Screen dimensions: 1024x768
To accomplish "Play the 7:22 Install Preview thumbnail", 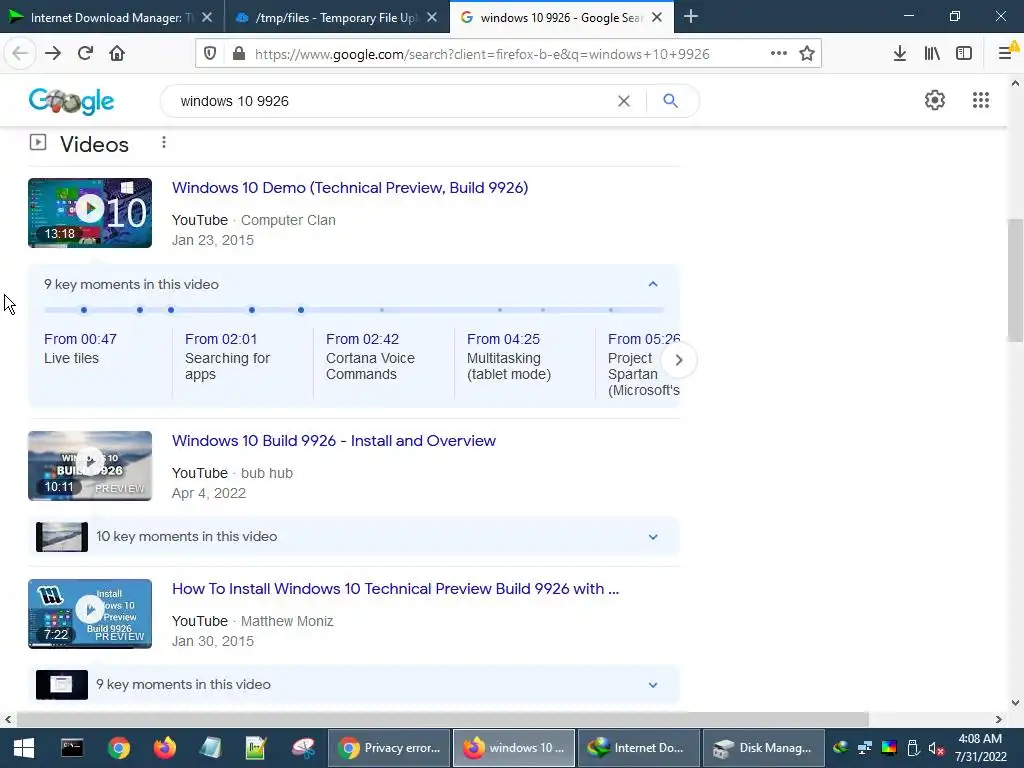I will pyautogui.click(x=90, y=614).
